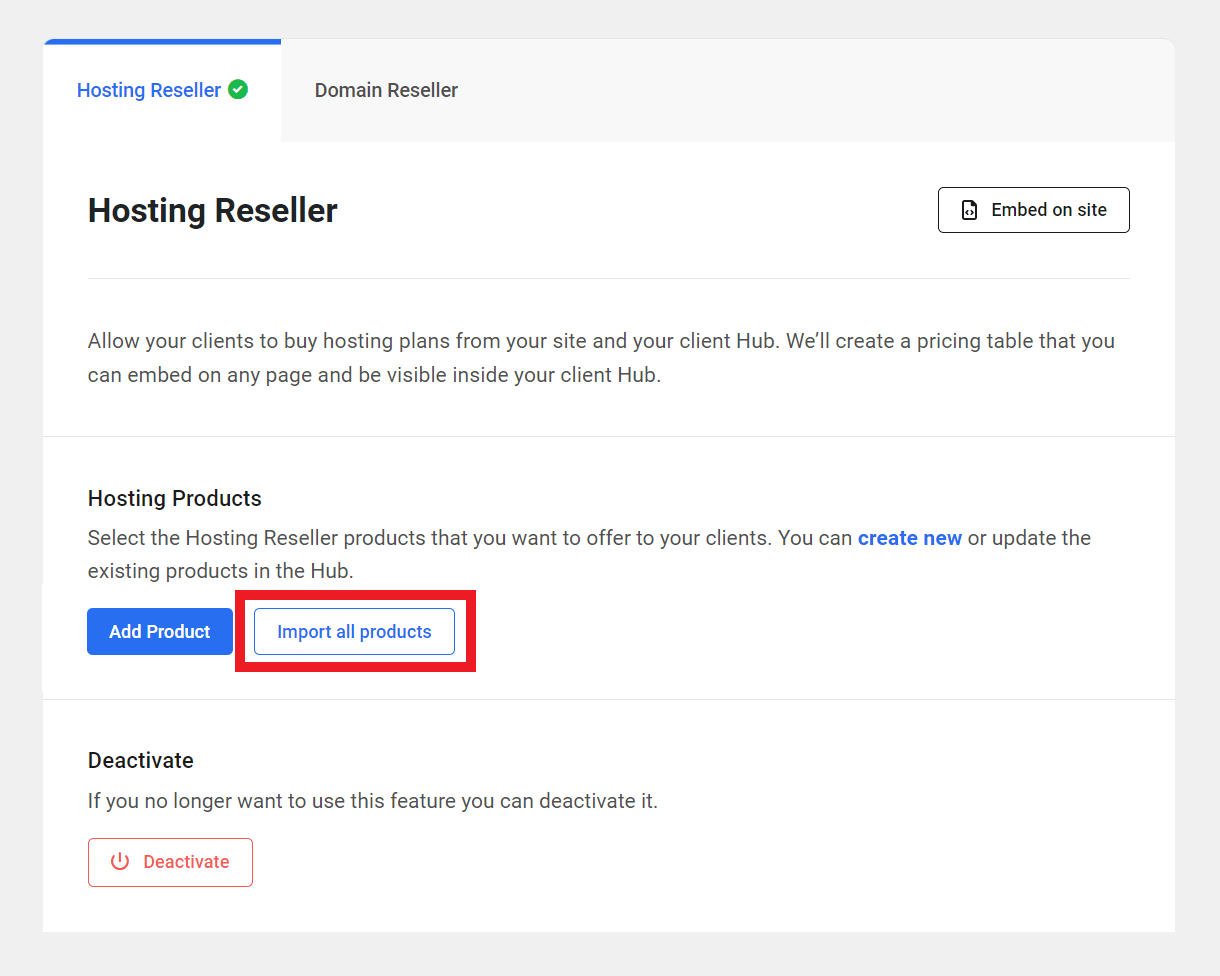Click the 'Allow your clients to buy' paragraph
Viewport: 1220px width, 976px height.
pos(601,359)
